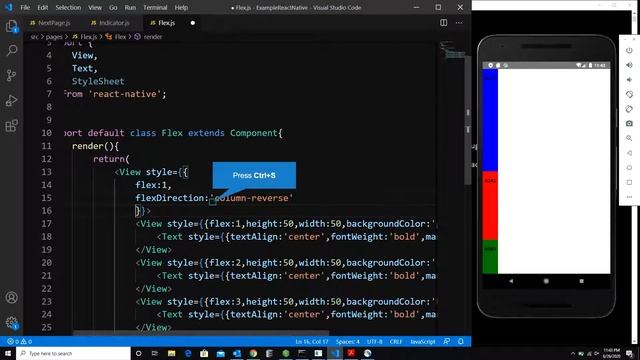The image size is (640, 360).
Task: Open the Search view in activity bar
Action: pyautogui.click(x=11, y=51)
